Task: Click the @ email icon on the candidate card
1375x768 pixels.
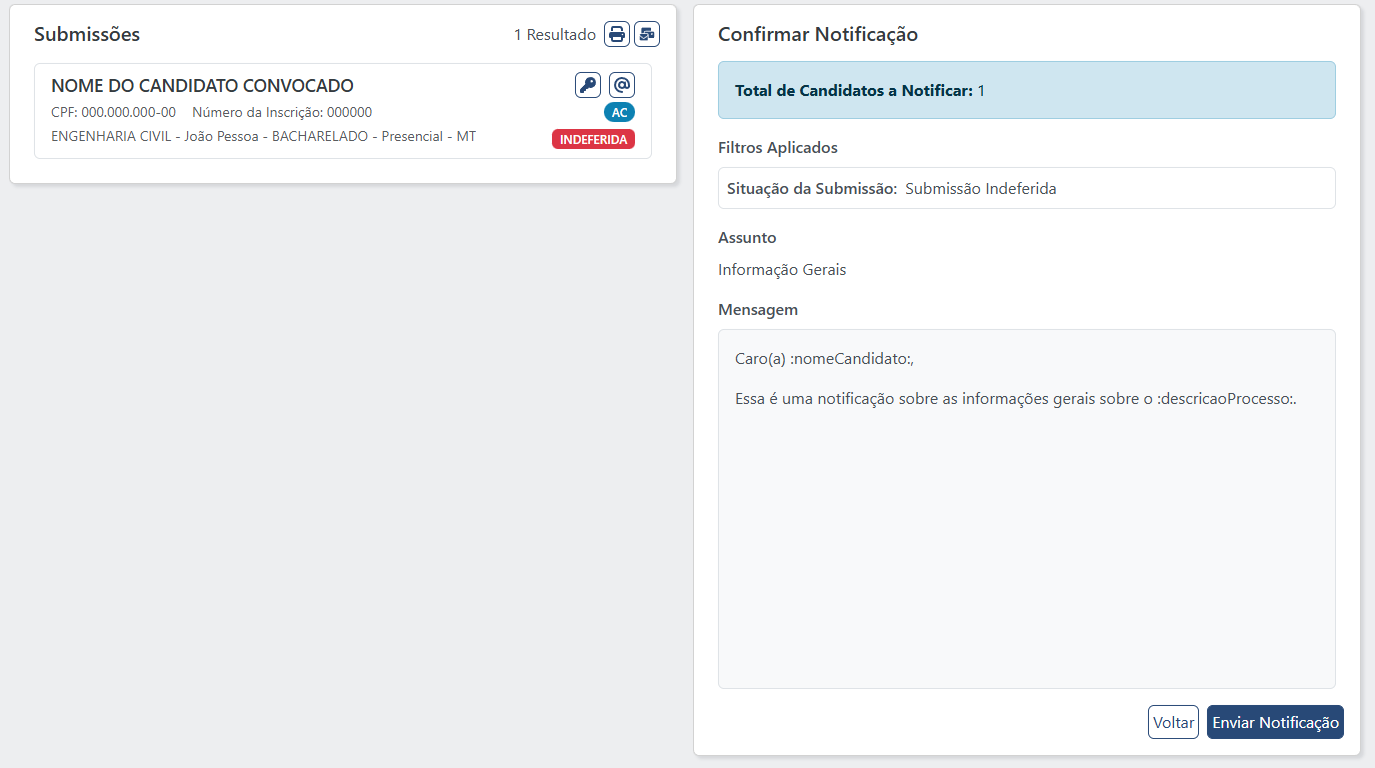Action: [x=621, y=84]
